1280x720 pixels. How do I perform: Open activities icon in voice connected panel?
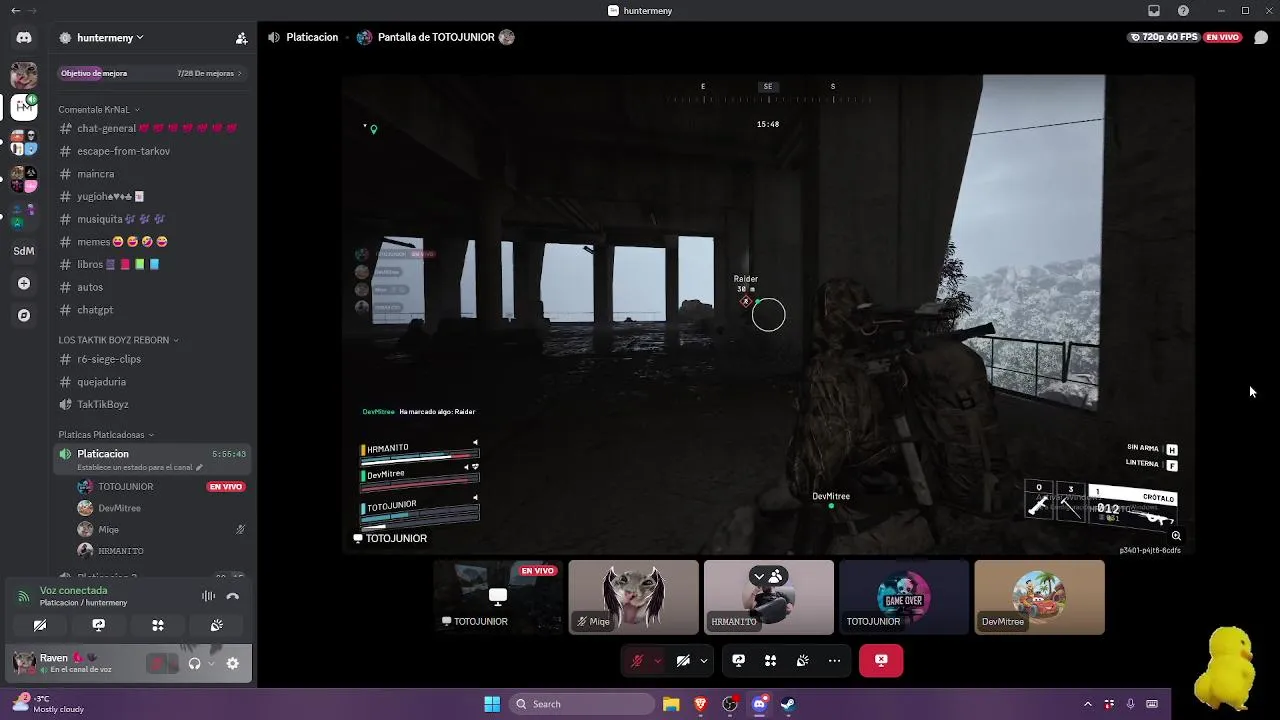click(x=157, y=625)
